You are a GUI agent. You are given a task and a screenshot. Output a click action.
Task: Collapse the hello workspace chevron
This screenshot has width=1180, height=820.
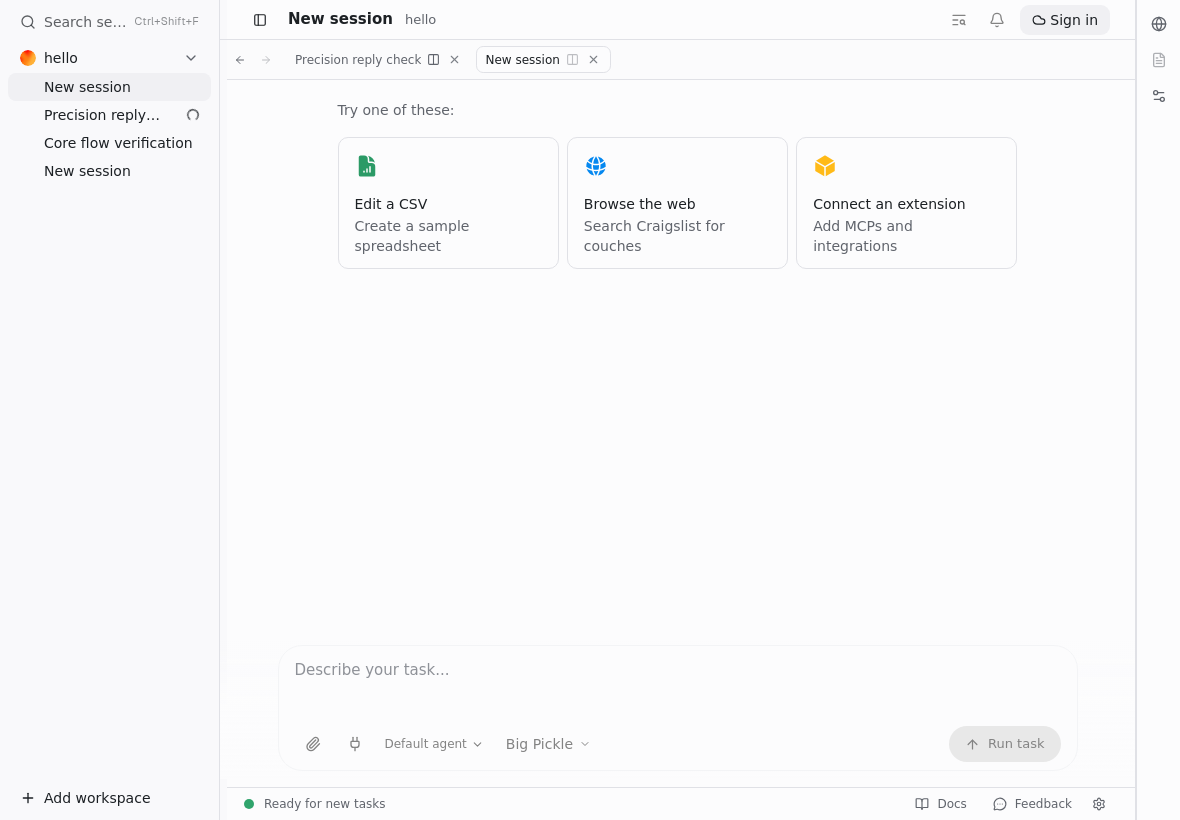[x=191, y=58]
